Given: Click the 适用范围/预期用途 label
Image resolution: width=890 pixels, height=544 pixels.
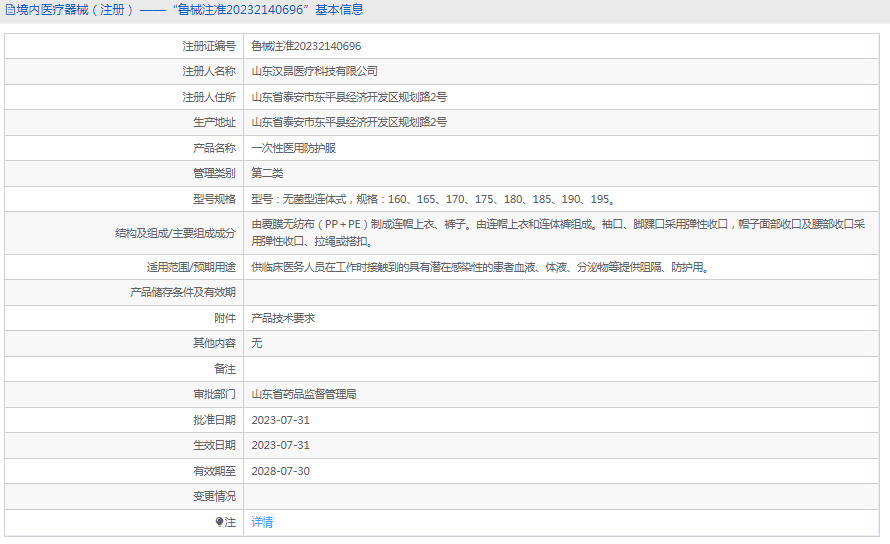Looking at the screenshot, I should click(191, 267).
